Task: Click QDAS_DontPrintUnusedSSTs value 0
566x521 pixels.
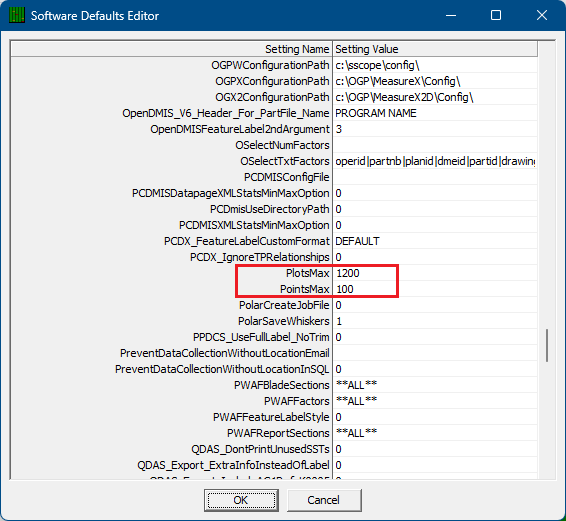Action: click(435, 449)
